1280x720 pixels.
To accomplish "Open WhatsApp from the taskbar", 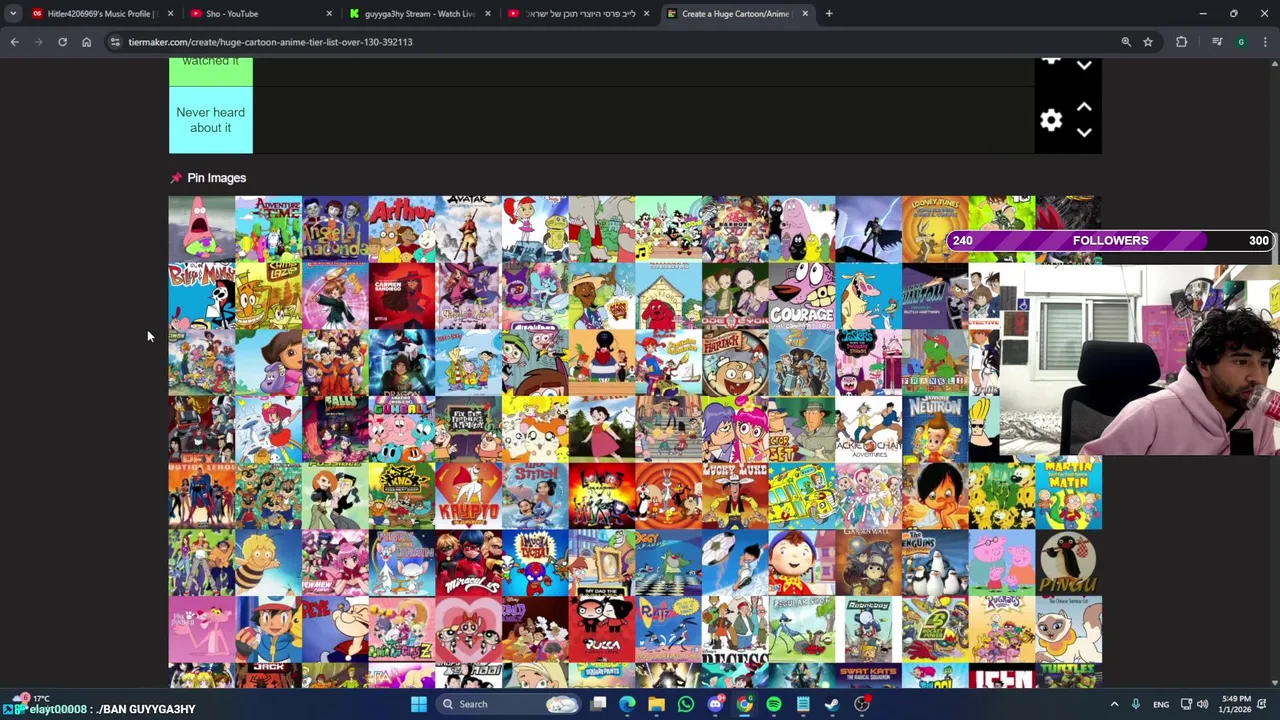I will point(686,704).
